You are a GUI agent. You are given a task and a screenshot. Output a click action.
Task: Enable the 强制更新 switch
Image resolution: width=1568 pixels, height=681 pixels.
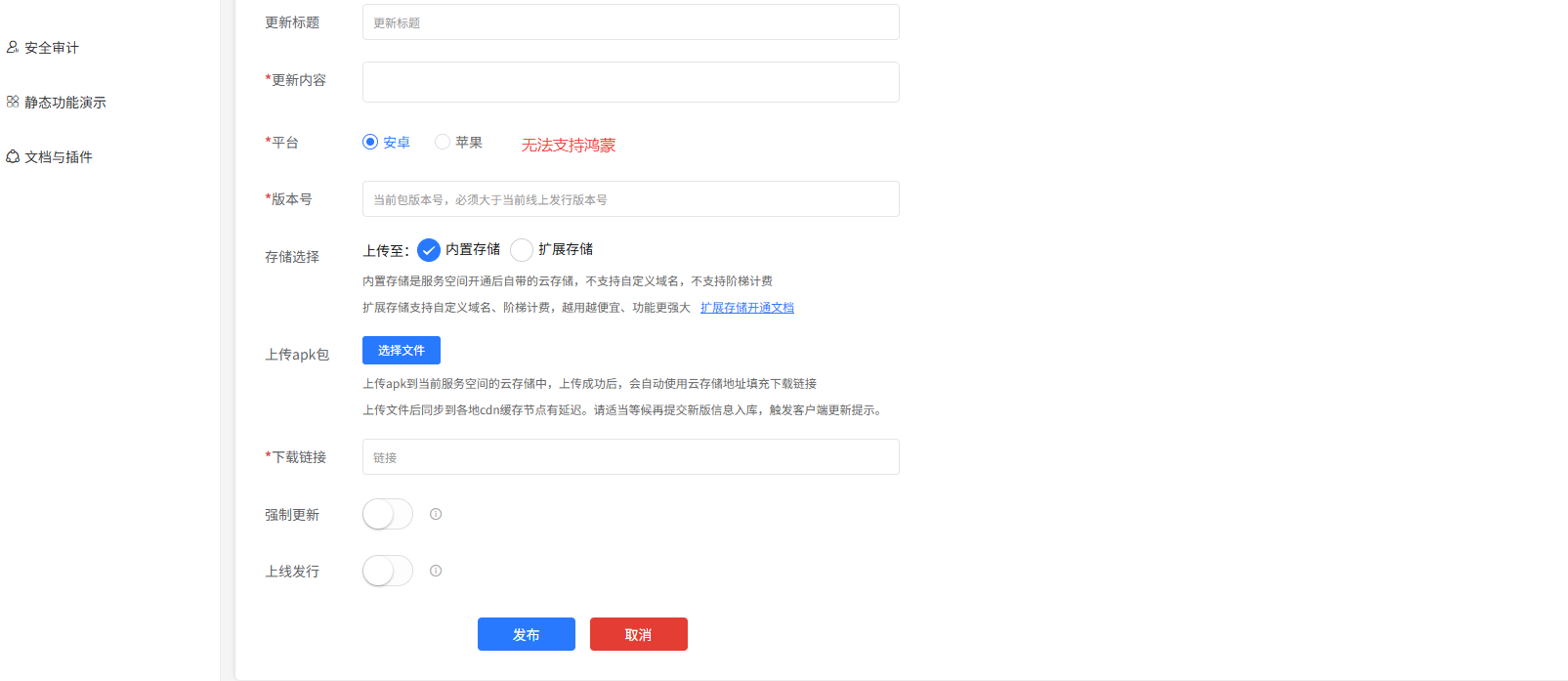coord(388,514)
